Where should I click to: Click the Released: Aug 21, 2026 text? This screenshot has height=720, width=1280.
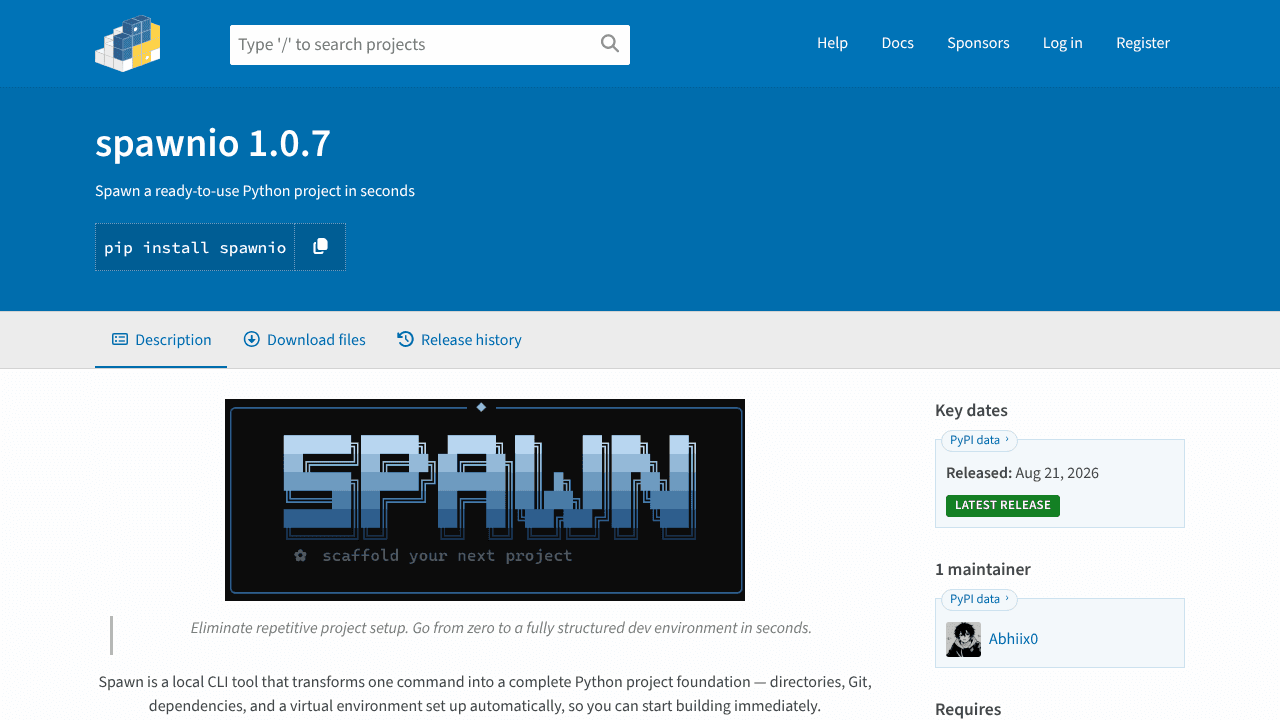pyautogui.click(x=1022, y=473)
